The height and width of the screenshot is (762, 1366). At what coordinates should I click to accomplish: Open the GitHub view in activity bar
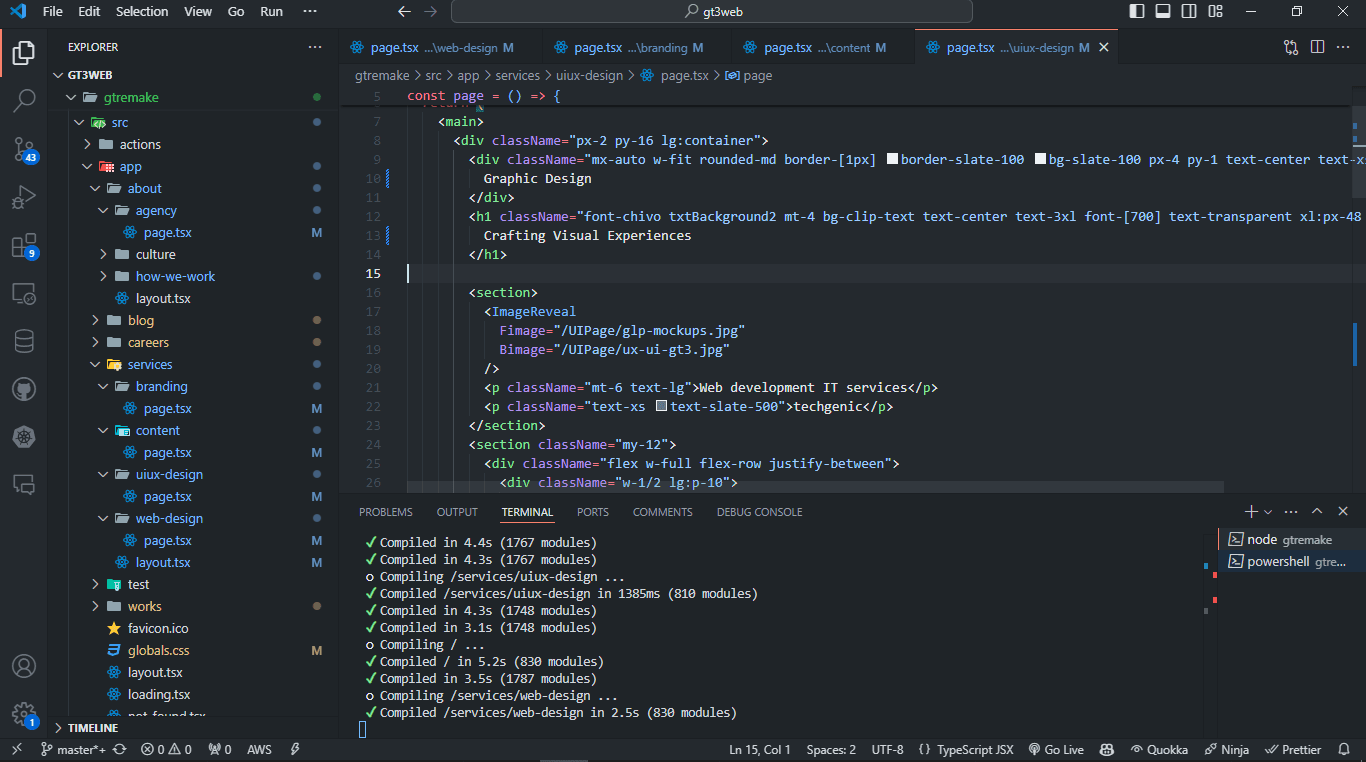coord(23,389)
